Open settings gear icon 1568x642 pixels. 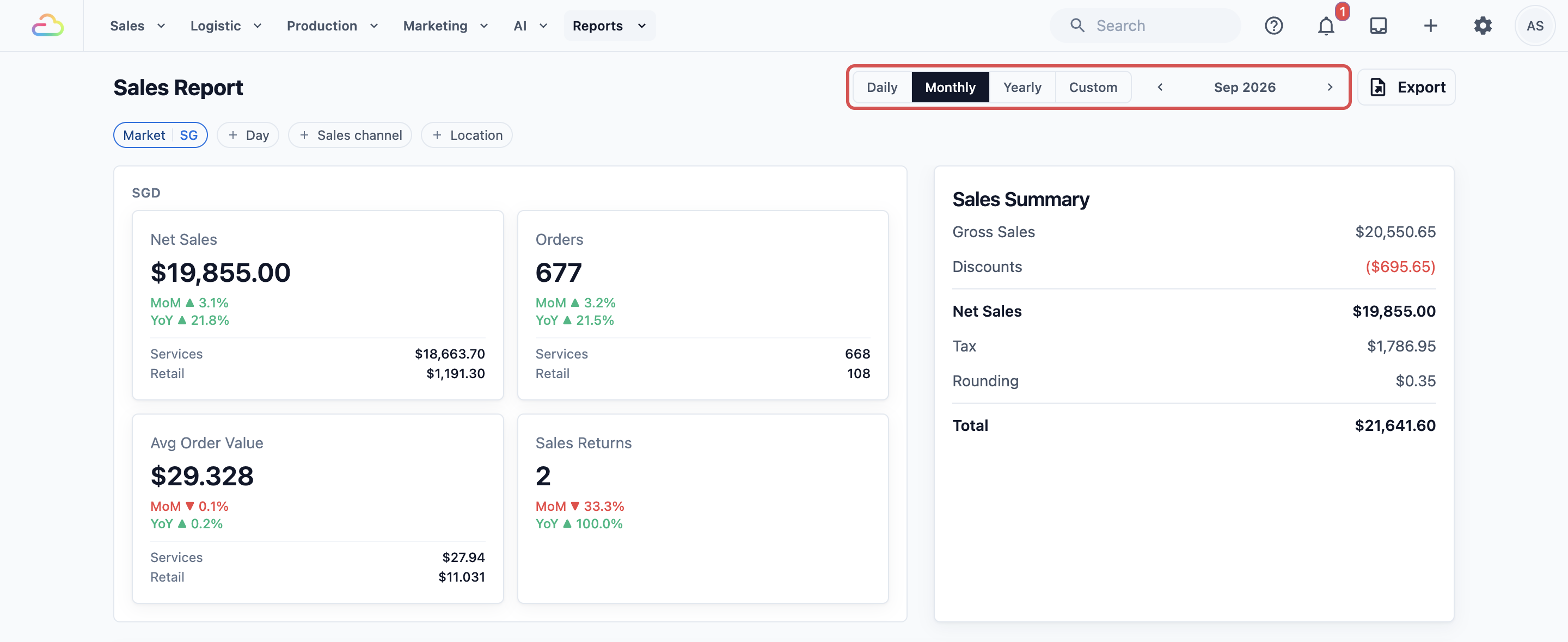(1483, 26)
